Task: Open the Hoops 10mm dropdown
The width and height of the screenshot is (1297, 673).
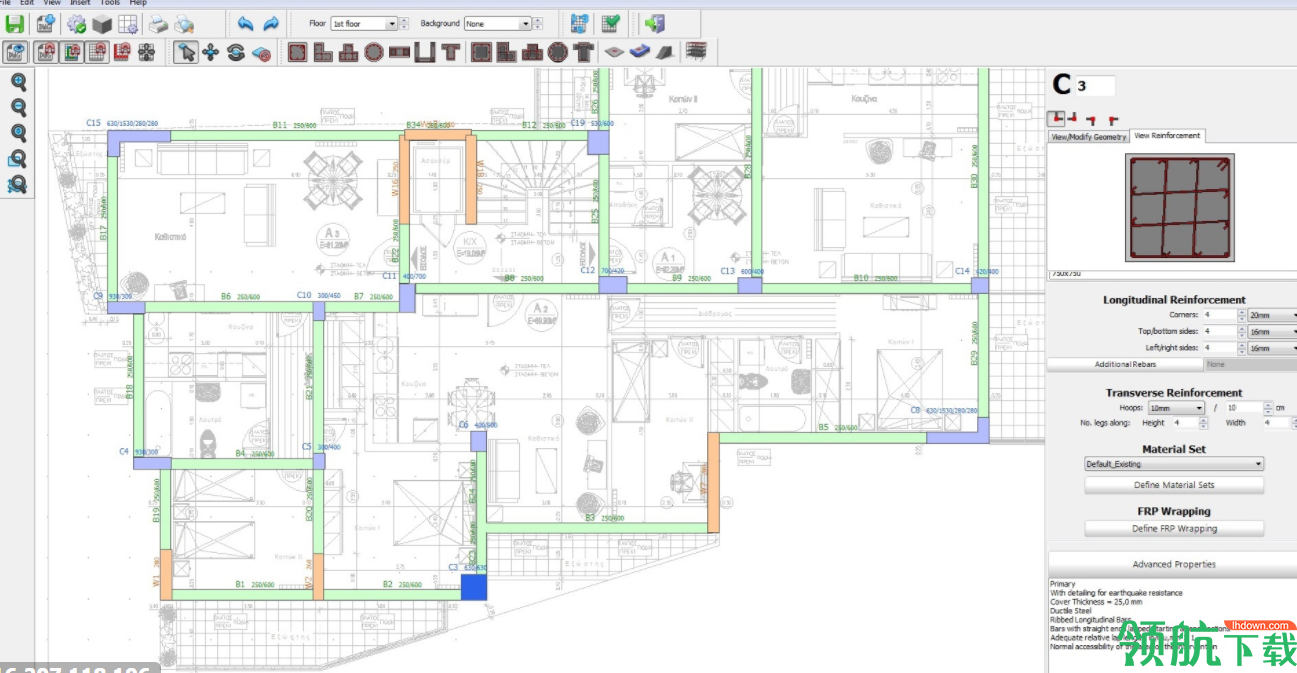Action: point(1175,408)
